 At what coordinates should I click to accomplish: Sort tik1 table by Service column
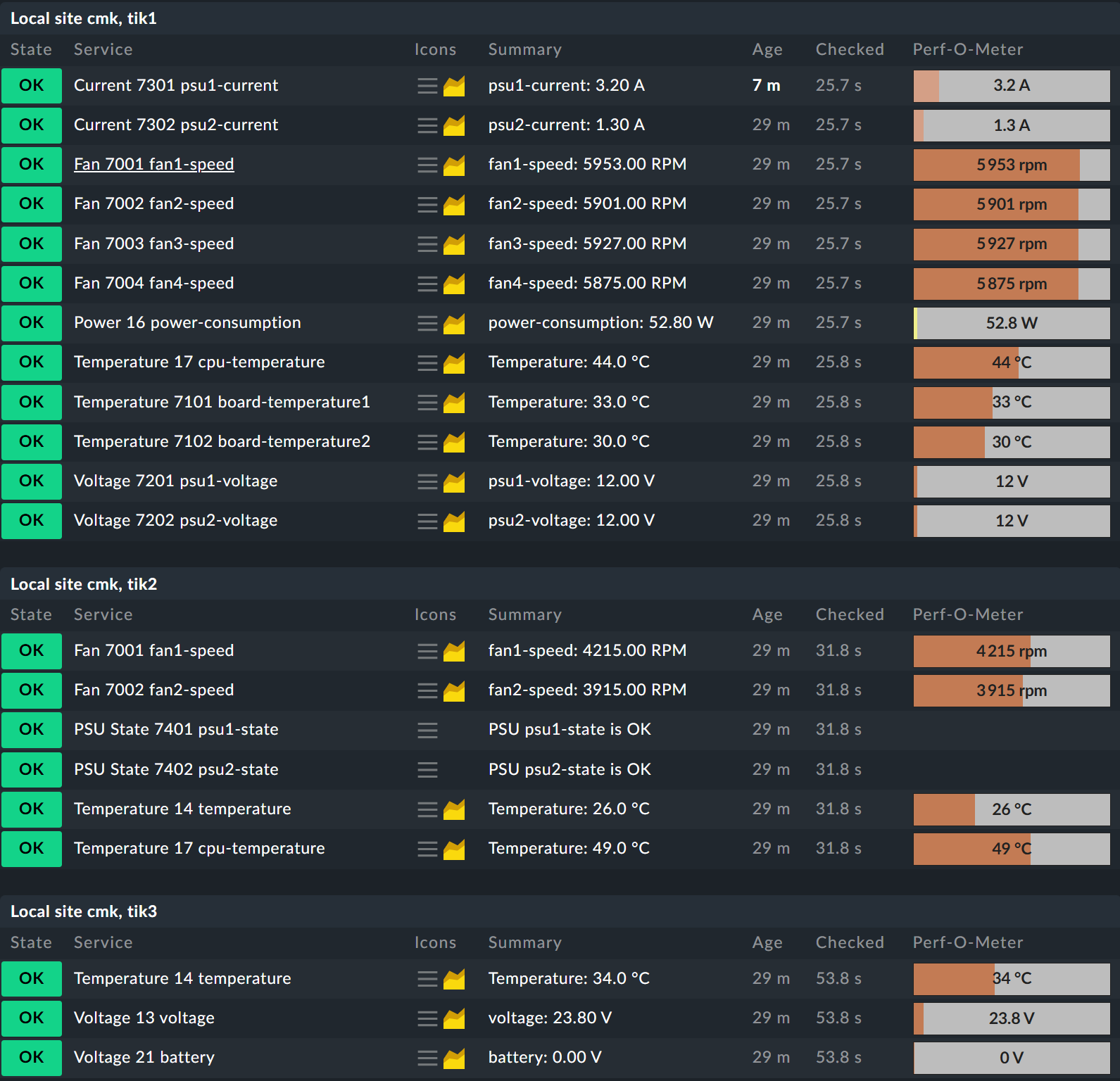(x=103, y=49)
